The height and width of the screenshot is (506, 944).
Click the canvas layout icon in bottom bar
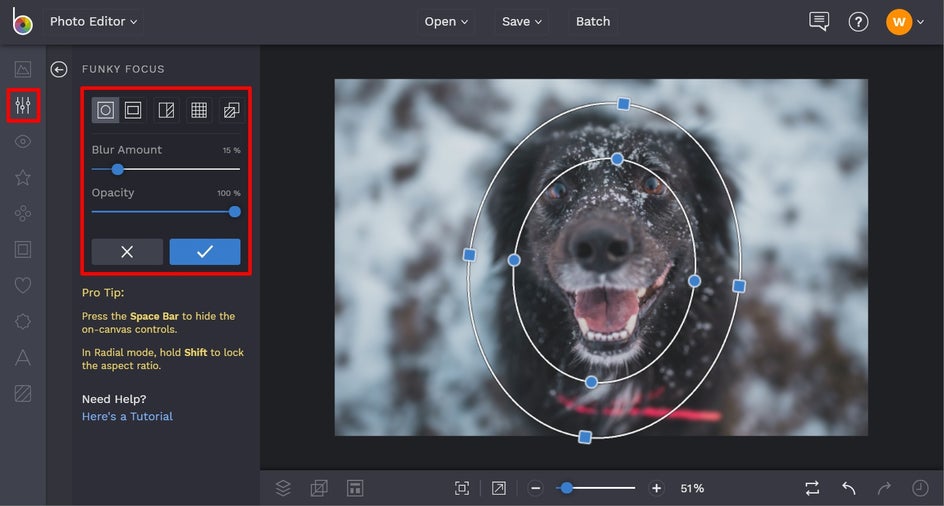click(x=355, y=488)
